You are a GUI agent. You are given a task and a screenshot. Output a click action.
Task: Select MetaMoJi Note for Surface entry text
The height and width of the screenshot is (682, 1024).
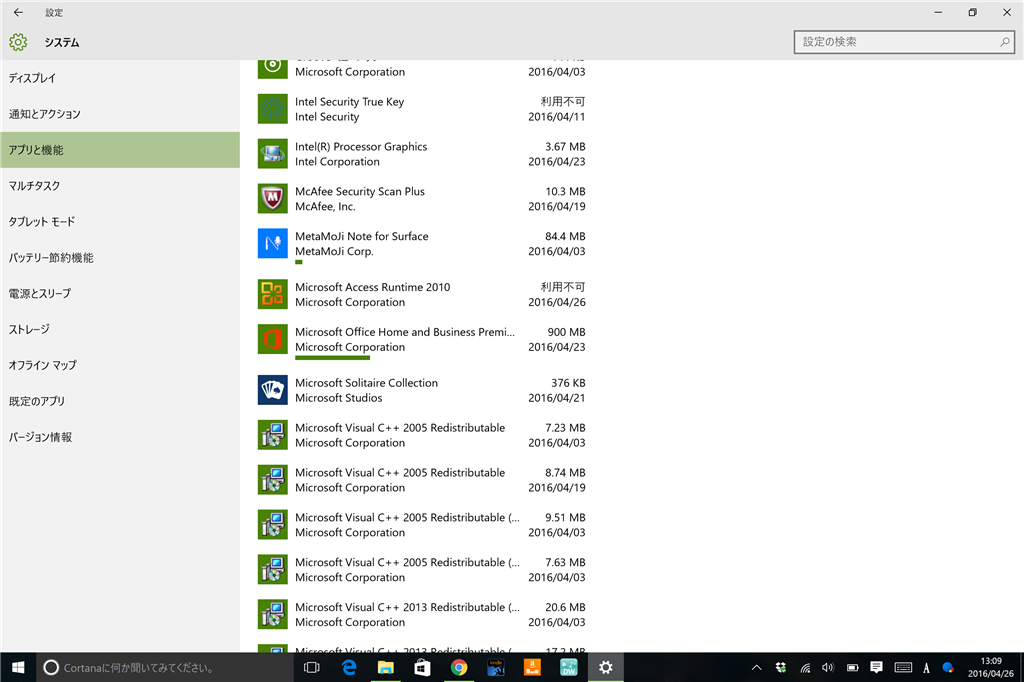[362, 236]
